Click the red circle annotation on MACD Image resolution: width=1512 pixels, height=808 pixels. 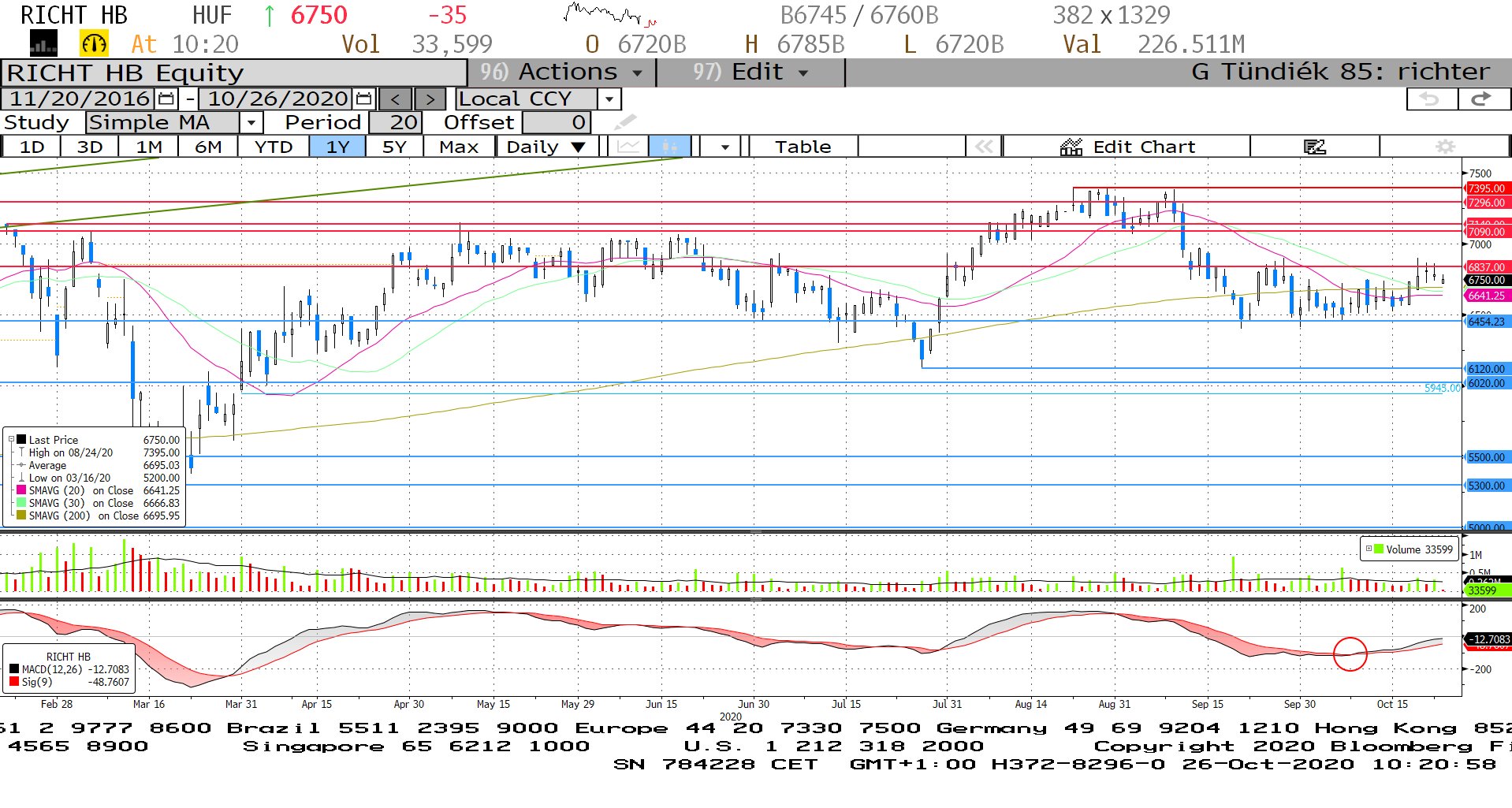click(1350, 653)
